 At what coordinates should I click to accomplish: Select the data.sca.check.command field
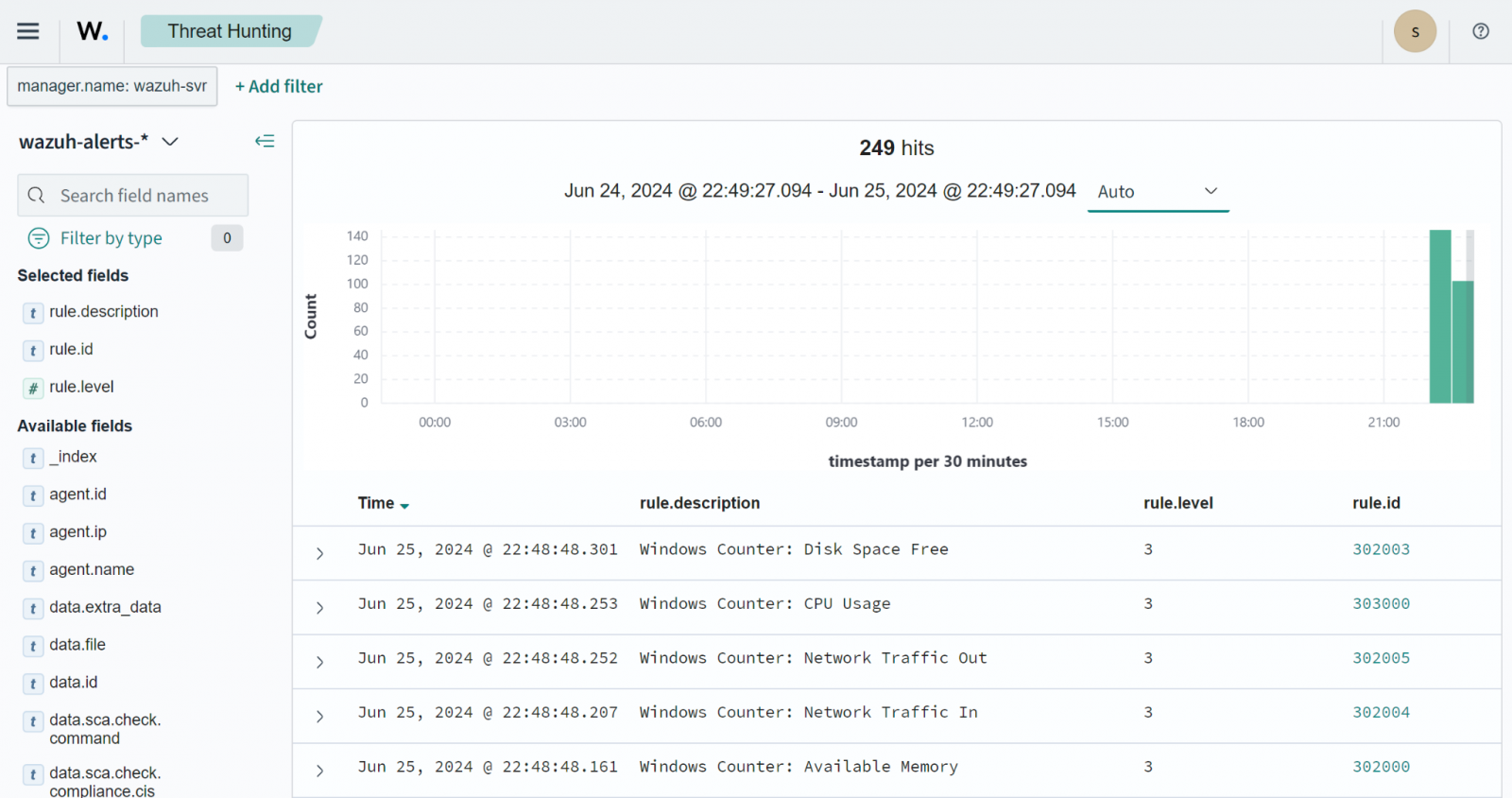(105, 729)
